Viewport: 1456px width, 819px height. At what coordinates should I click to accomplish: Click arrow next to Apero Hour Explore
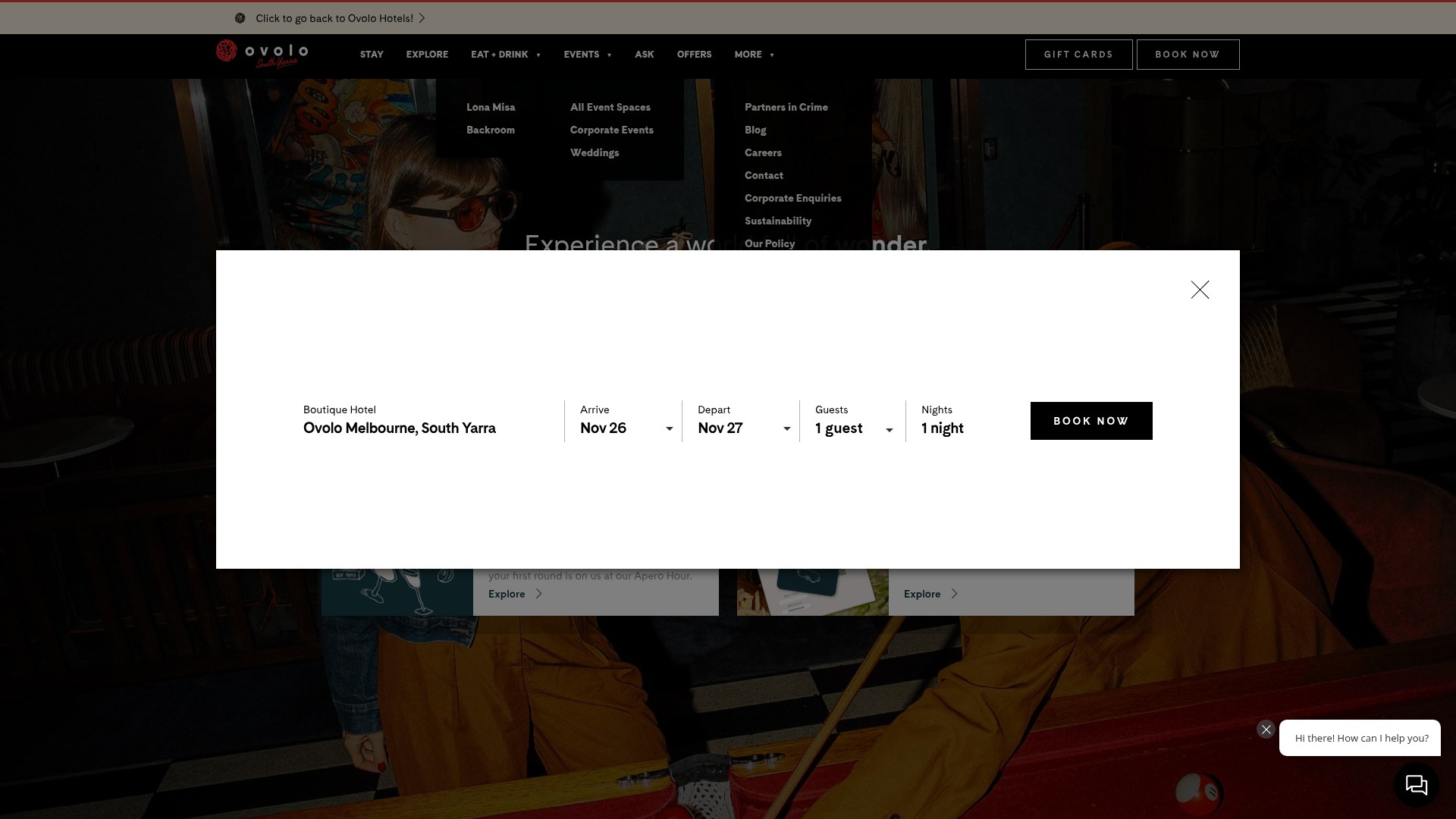(538, 594)
